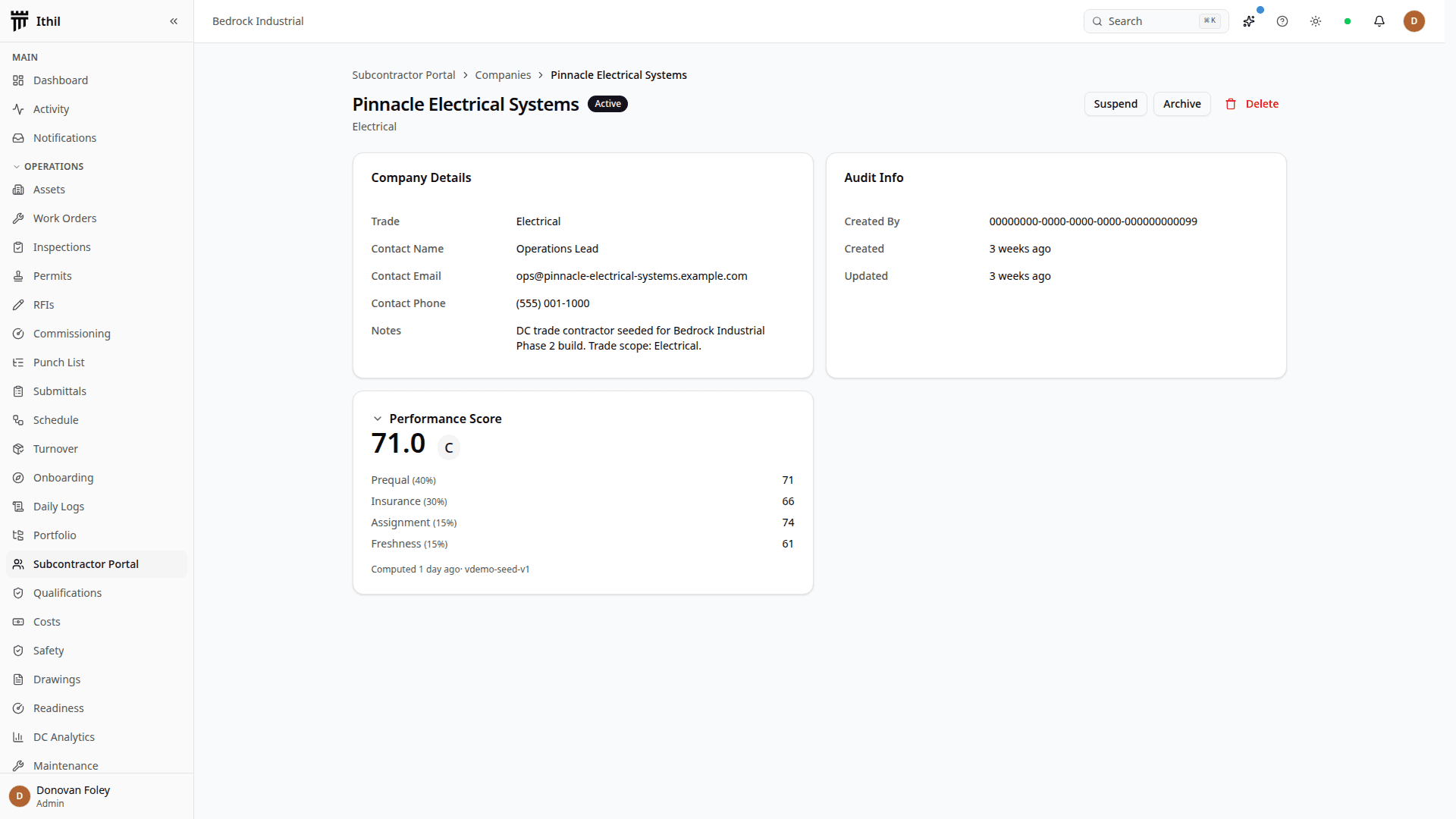Open the help question-mark icon

tap(1282, 21)
